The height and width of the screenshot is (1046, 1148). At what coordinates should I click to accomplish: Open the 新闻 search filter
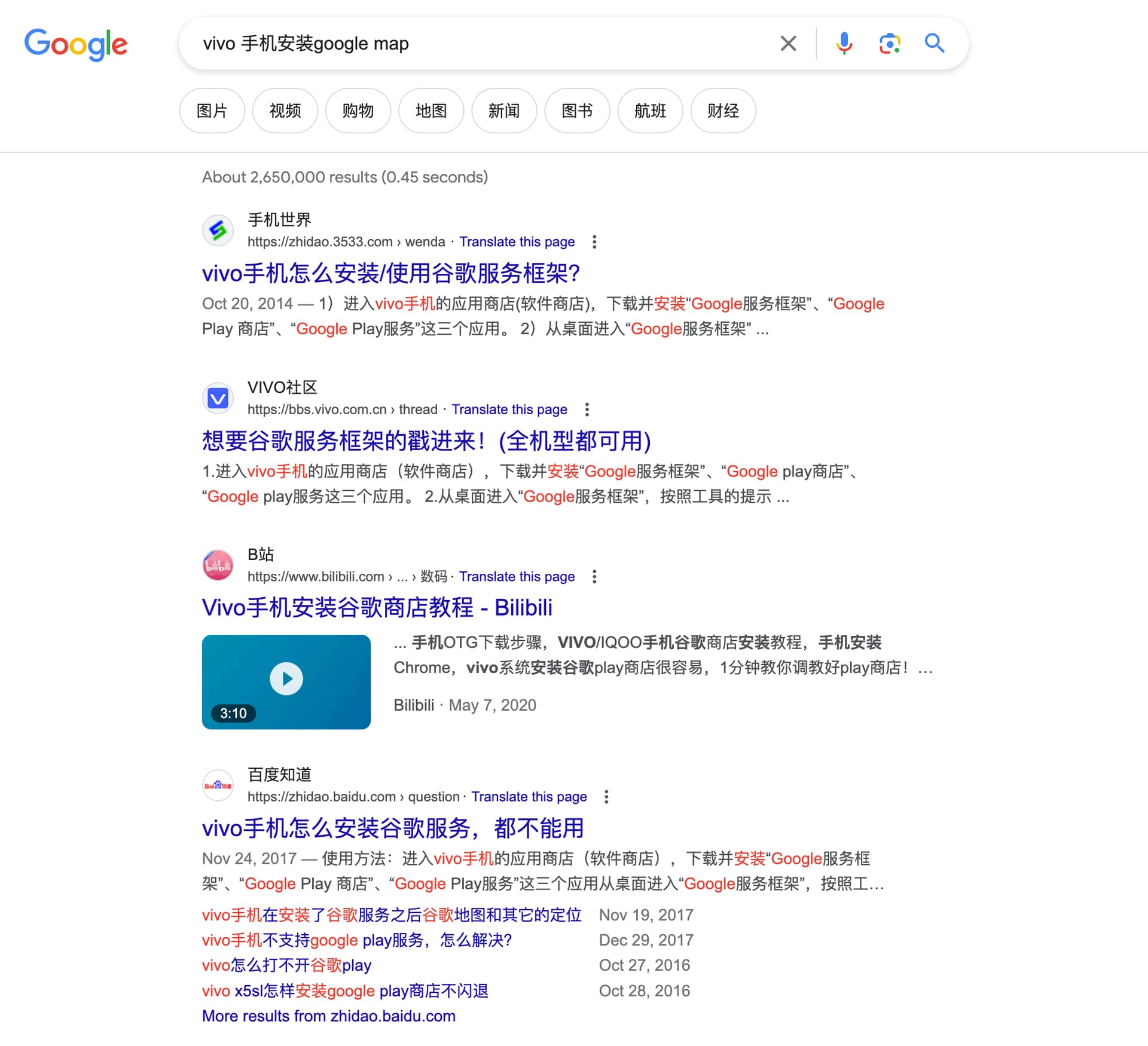click(504, 111)
